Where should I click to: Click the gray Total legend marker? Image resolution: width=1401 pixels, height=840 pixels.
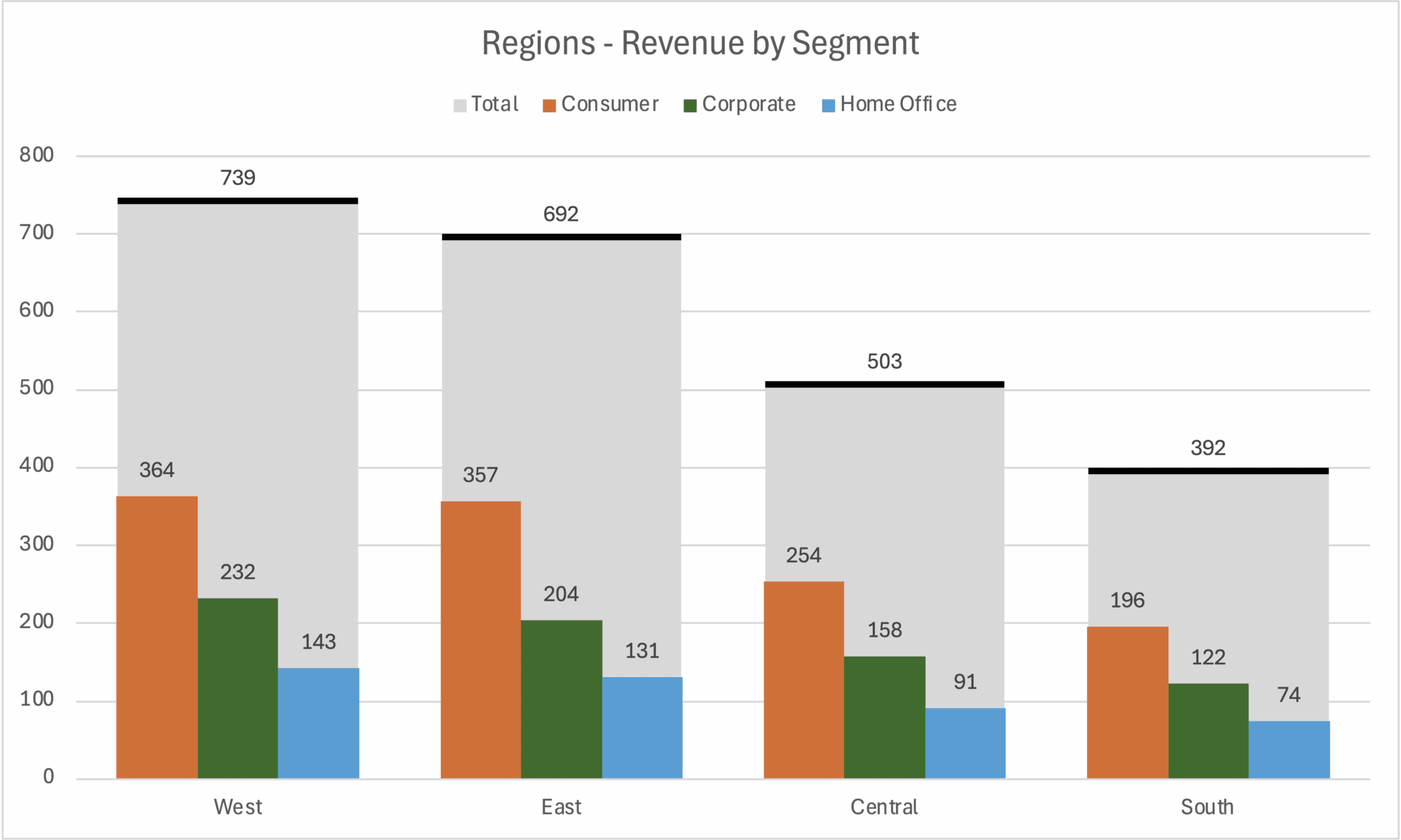[460, 104]
